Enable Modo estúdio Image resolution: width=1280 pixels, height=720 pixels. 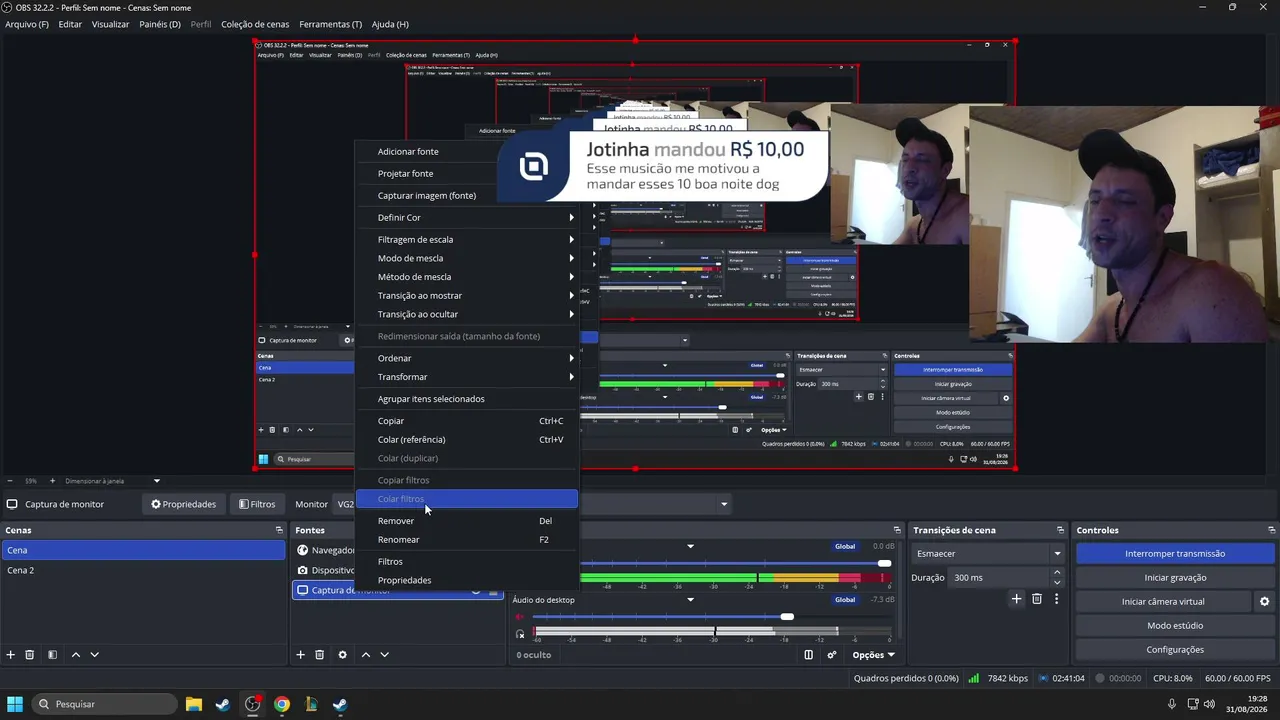[1175, 626]
